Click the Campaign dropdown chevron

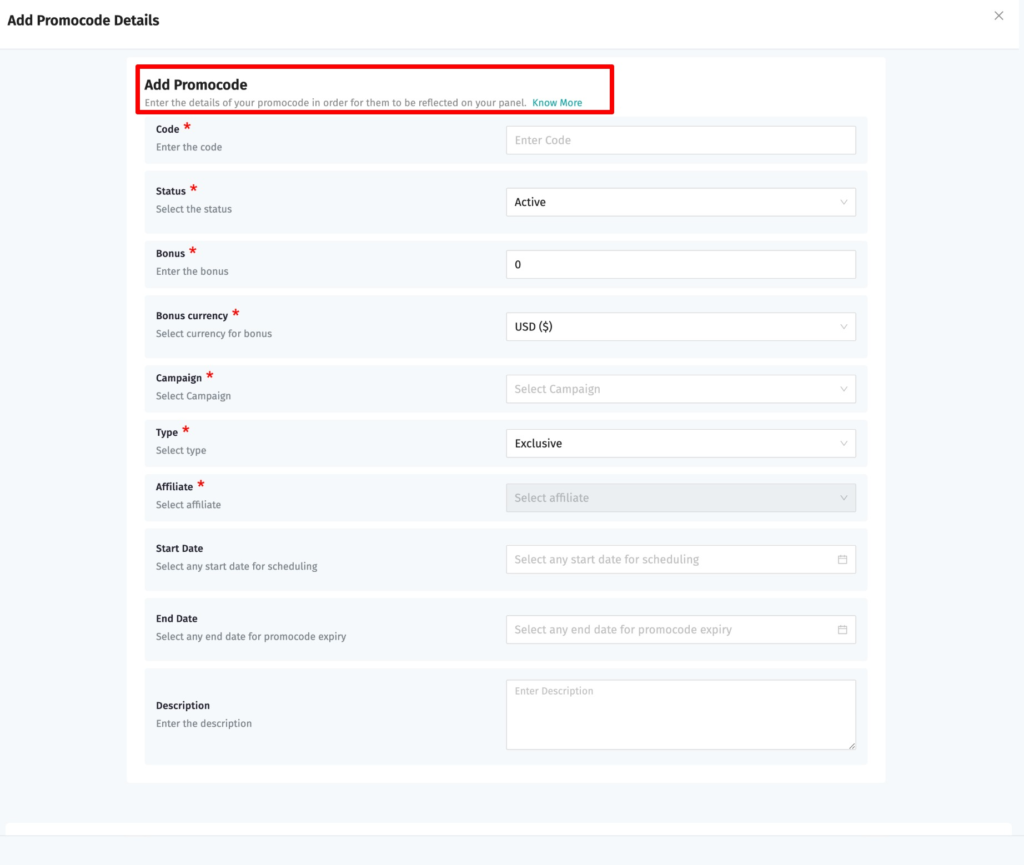click(x=845, y=389)
